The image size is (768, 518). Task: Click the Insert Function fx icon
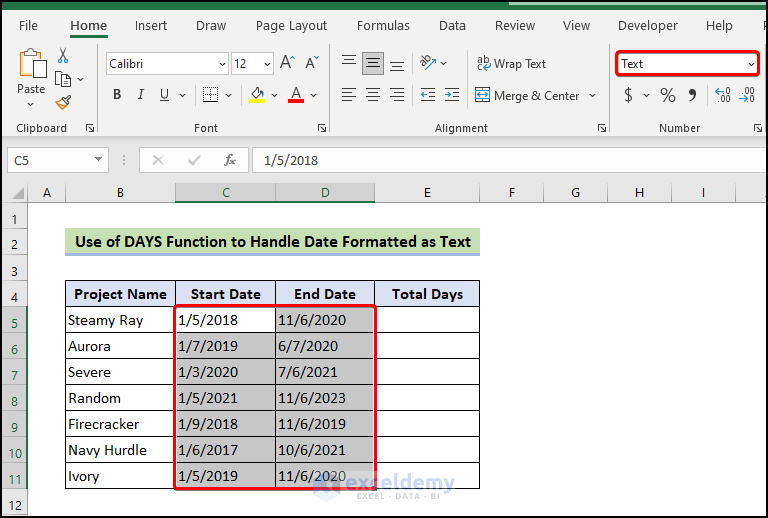pyautogui.click(x=229, y=160)
